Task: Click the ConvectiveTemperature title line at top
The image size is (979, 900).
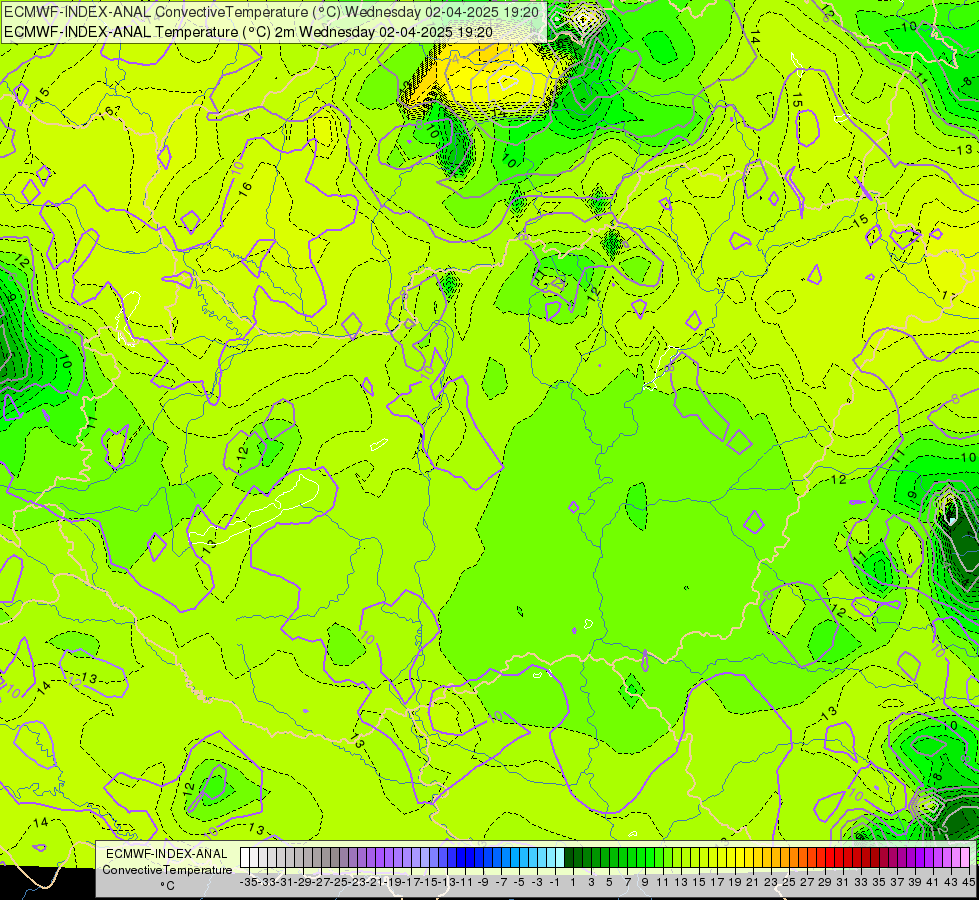Action: point(272,12)
